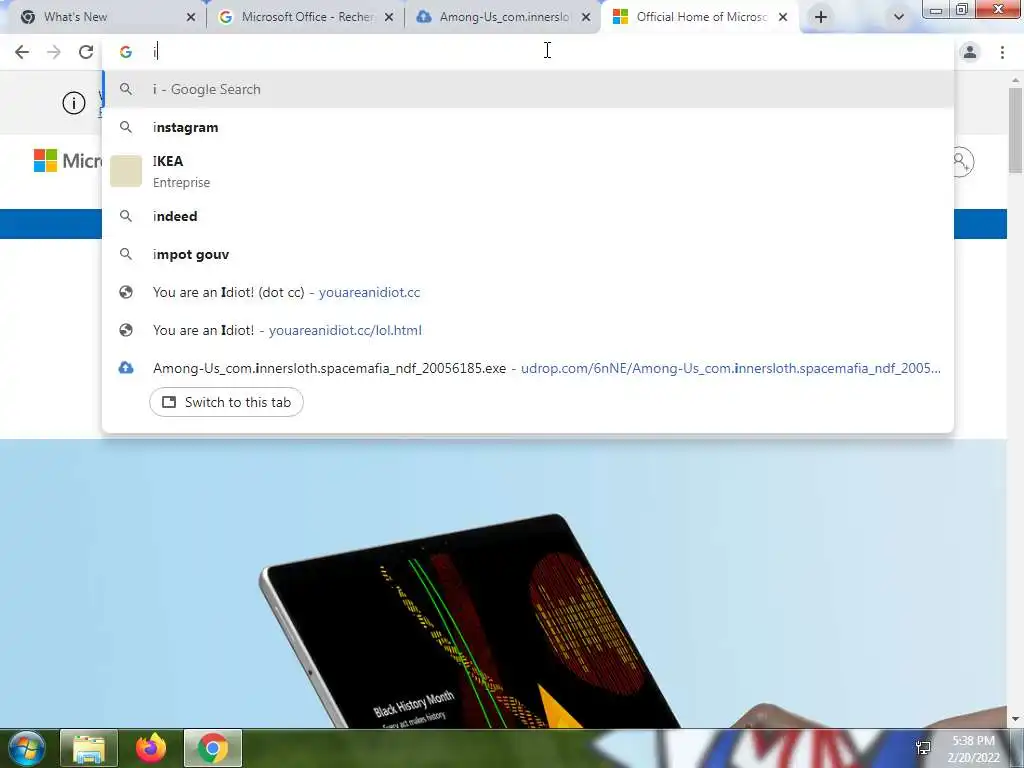
Task: Open a new tab with plus button
Action: coord(821,17)
